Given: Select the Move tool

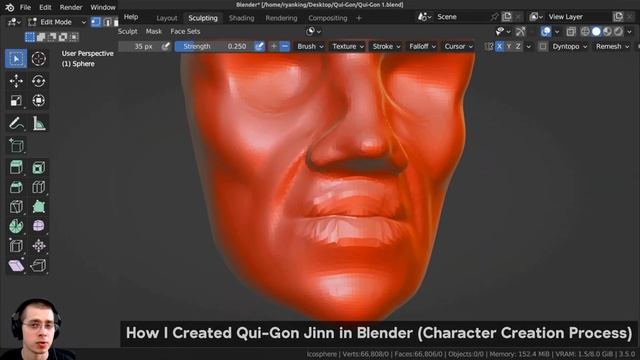Looking at the screenshot, I should pyautogui.click(x=16, y=81).
